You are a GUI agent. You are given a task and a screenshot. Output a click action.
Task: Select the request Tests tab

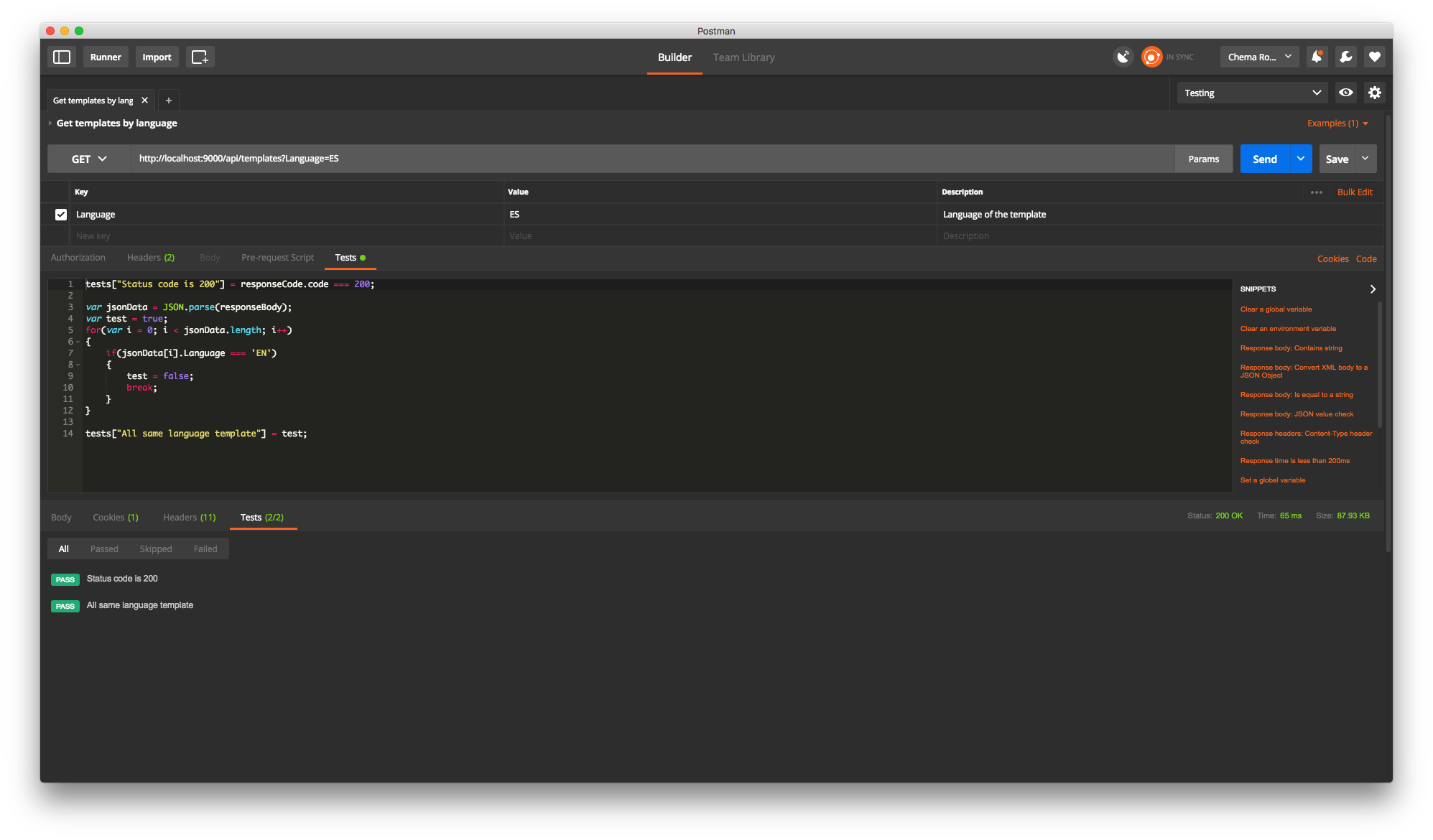(350, 258)
